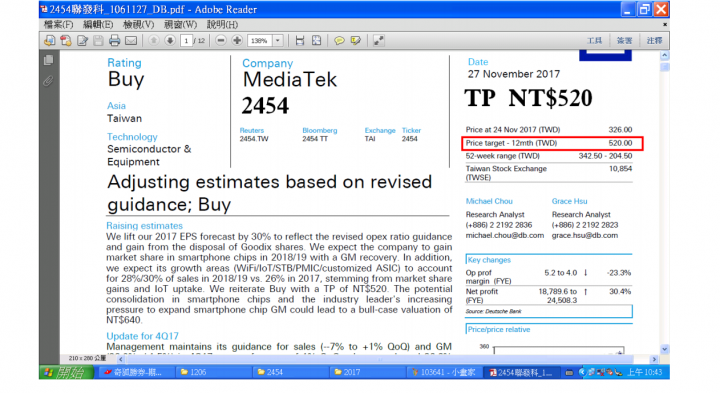Click the greyed-out save disk icon
720x393 pixels.
pos(98,41)
